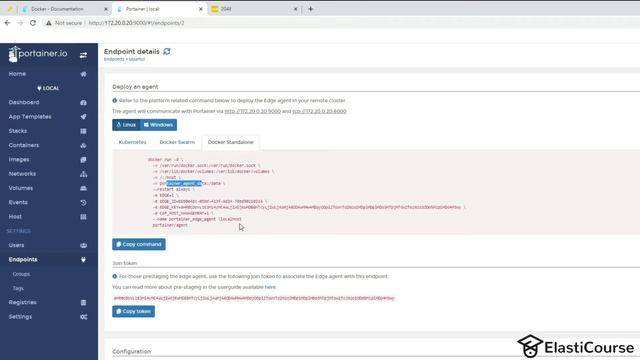The image size is (640, 360).
Task: Open Volumes in the sidebar
Action: tap(20, 188)
